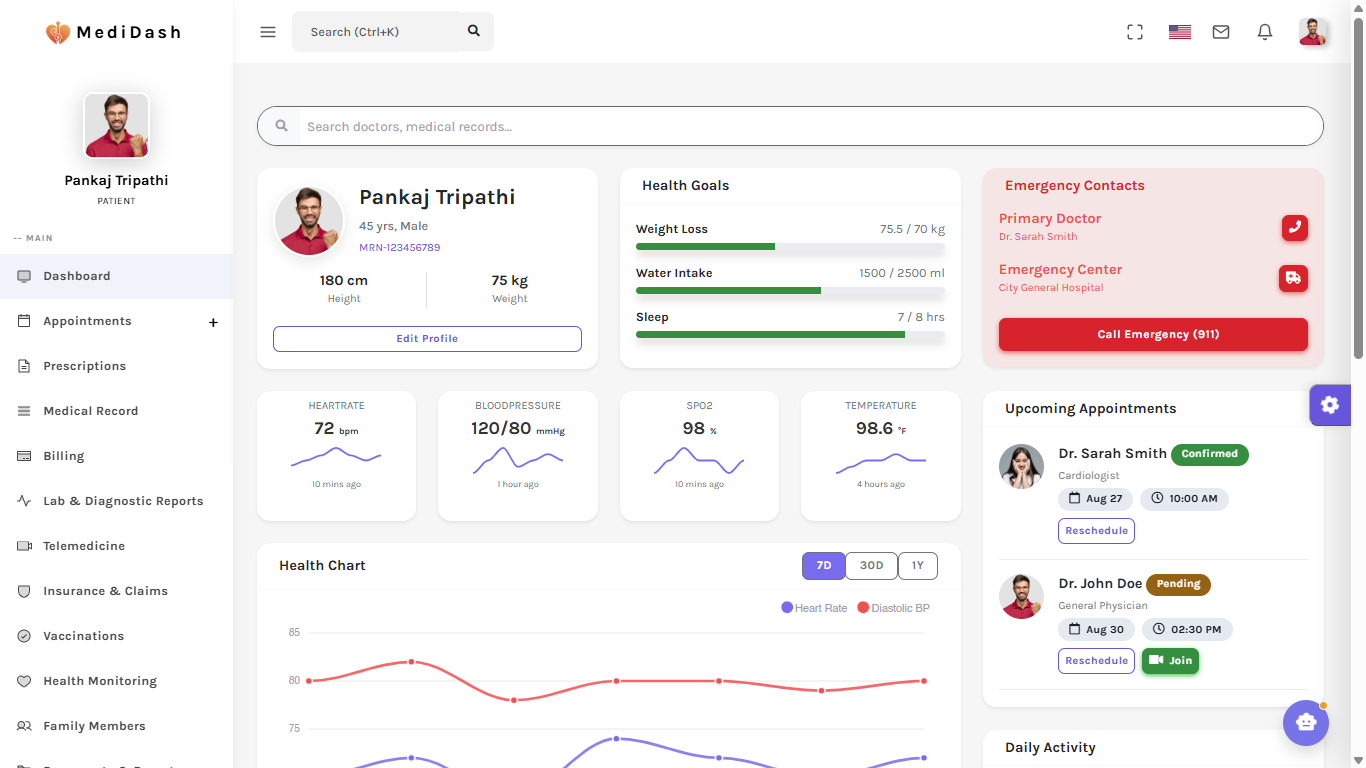1366x768 pixels.
Task: Open the mail messages icon
Action: tap(1221, 32)
